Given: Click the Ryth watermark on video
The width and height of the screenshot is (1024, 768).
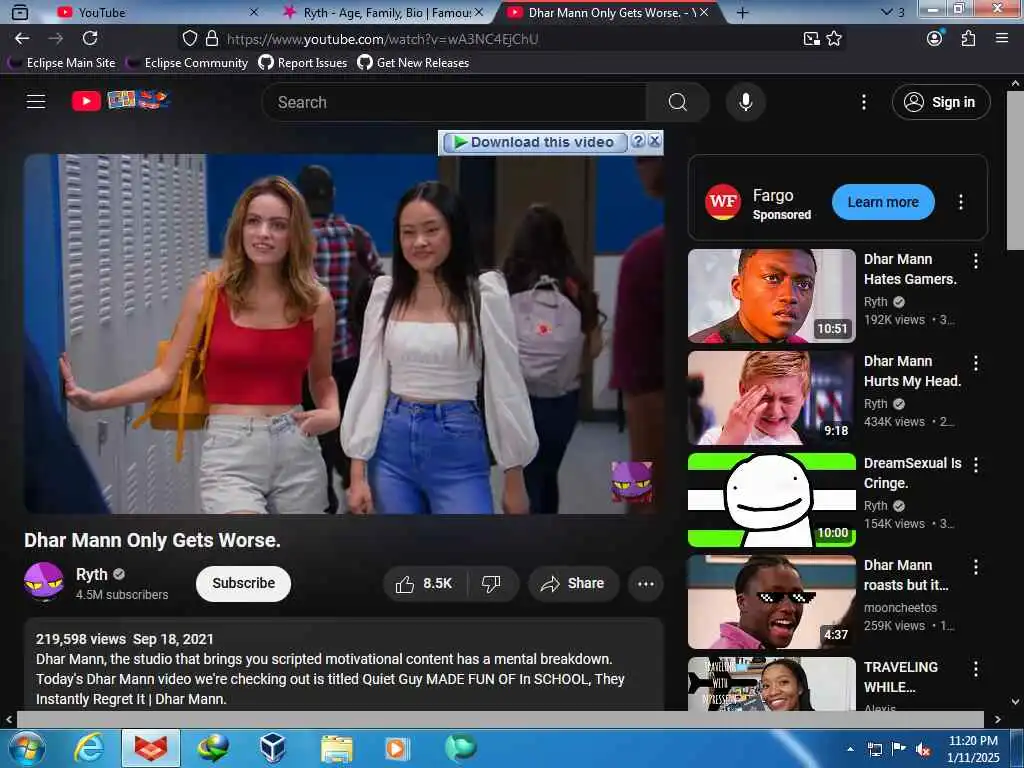Looking at the screenshot, I should (x=631, y=482).
